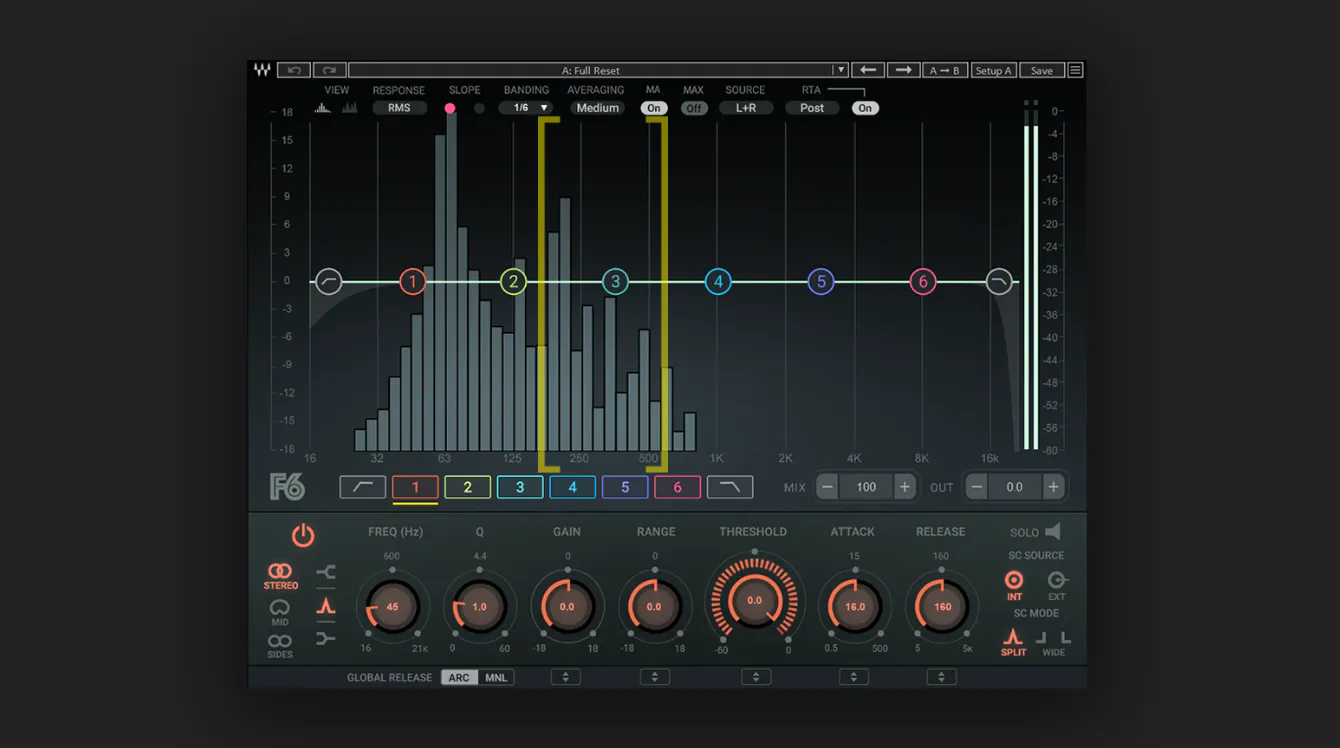Open the BANDING 1/6 dropdown
Screen dimensions: 1340x748
tap(526, 108)
